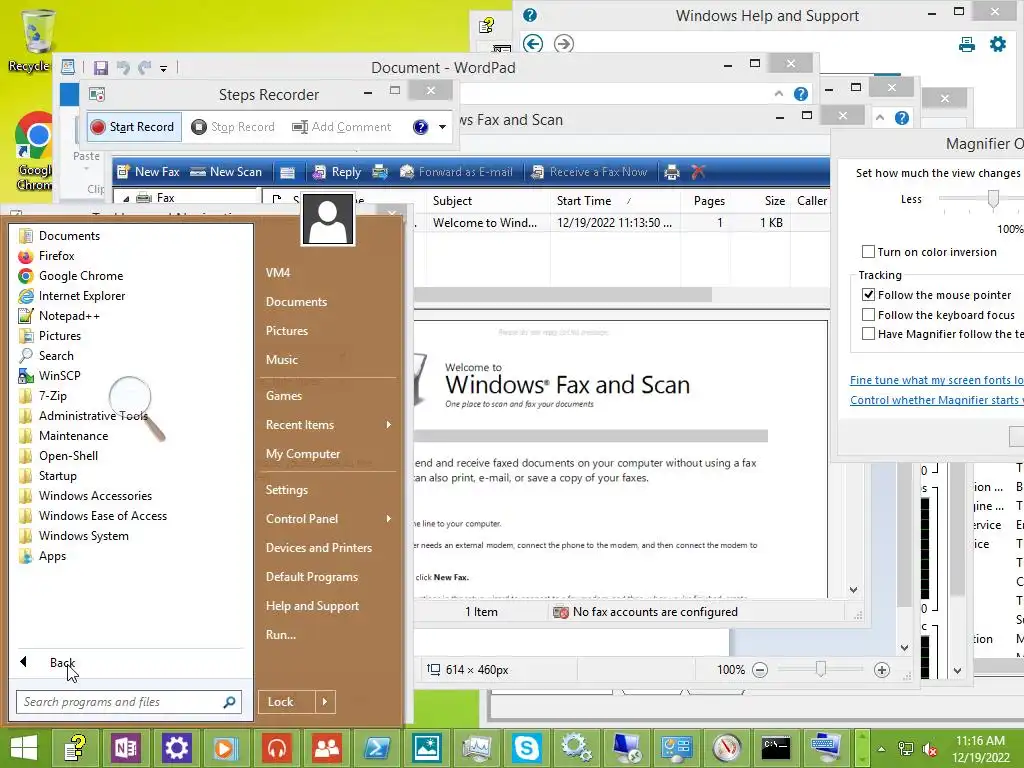Click the Start menu search magnifier icon
The image size is (1024, 768).
(x=229, y=702)
